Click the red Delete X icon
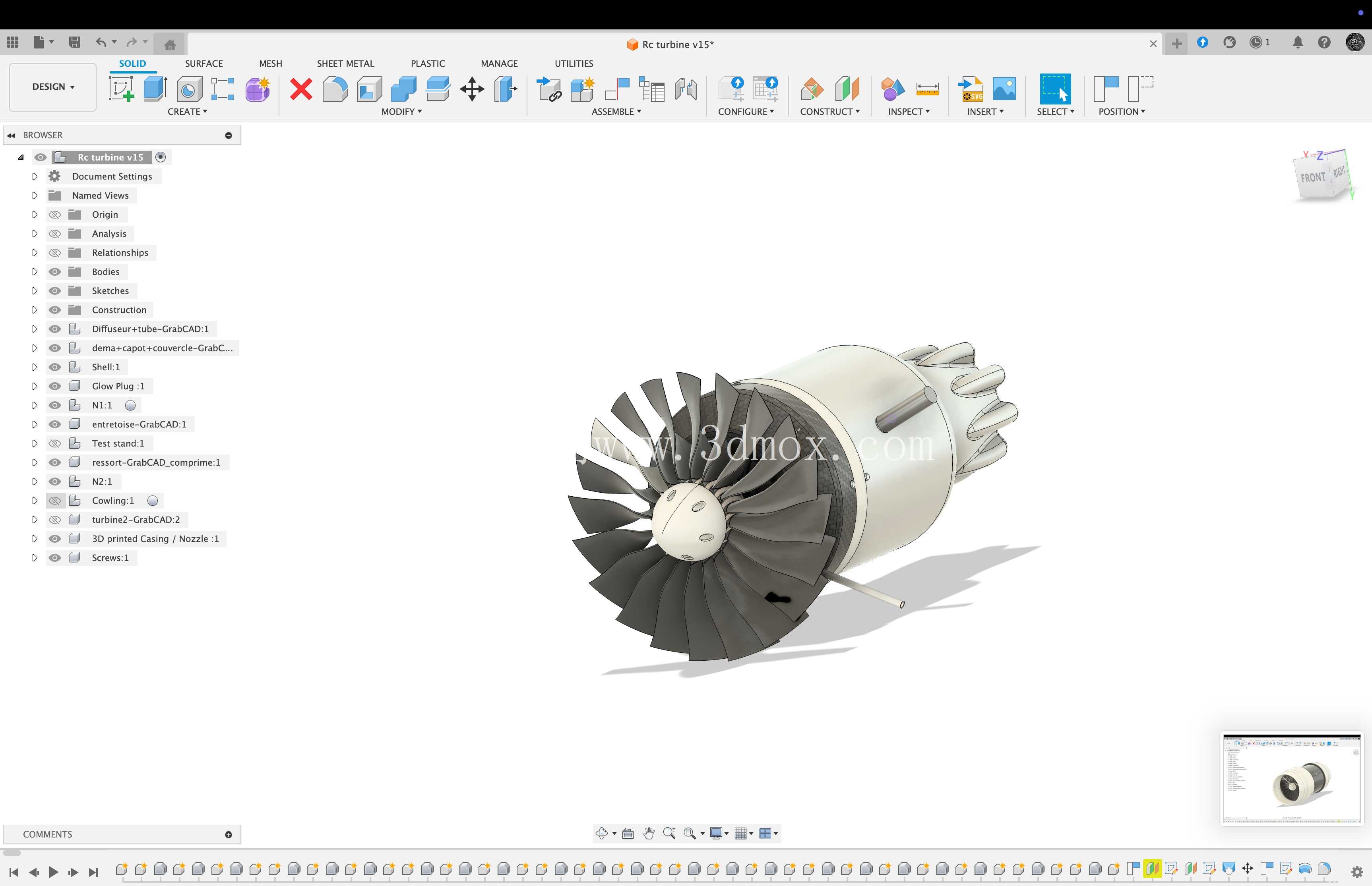 click(x=301, y=89)
